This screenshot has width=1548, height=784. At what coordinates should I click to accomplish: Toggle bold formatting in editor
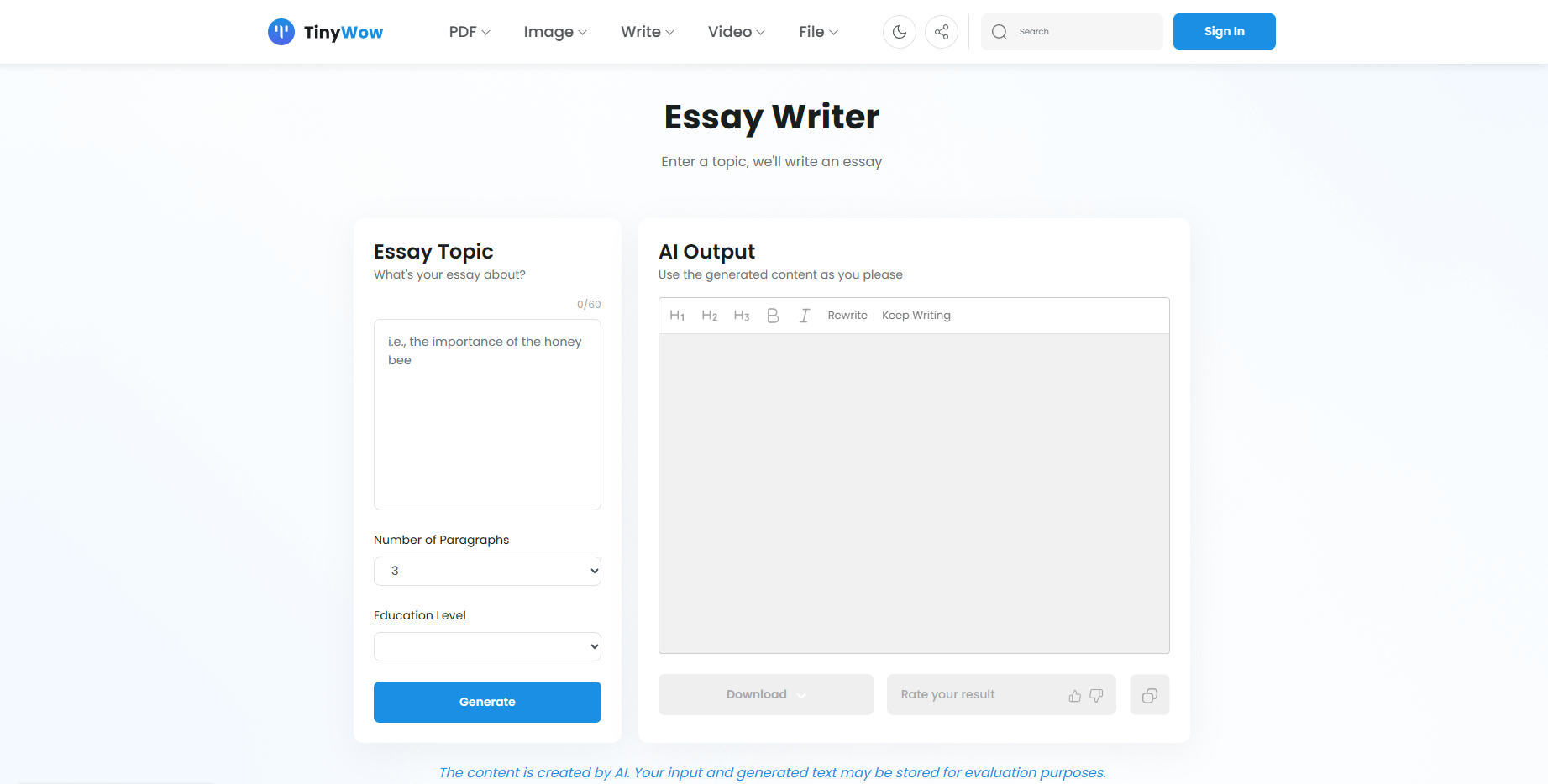pyautogui.click(x=773, y=316)
